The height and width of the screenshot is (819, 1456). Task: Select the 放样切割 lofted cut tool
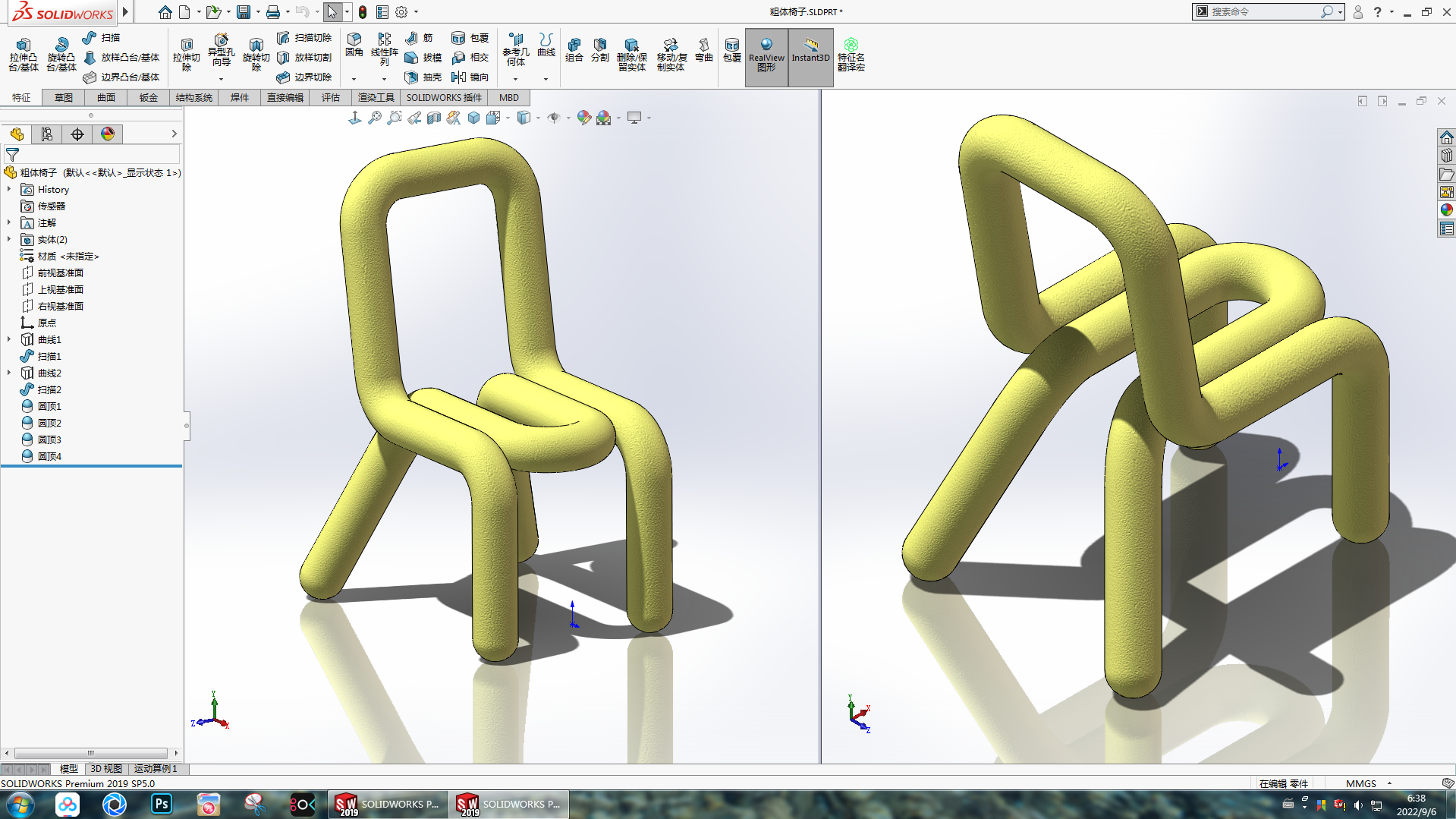[304, 58]
